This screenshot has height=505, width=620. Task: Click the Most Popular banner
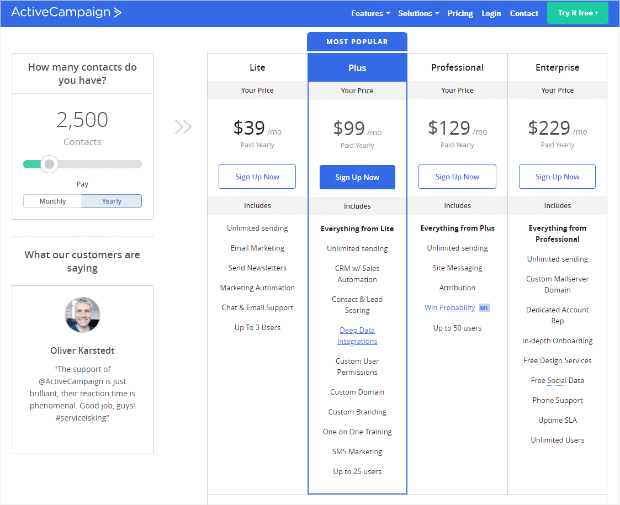[x=357, y=42]
